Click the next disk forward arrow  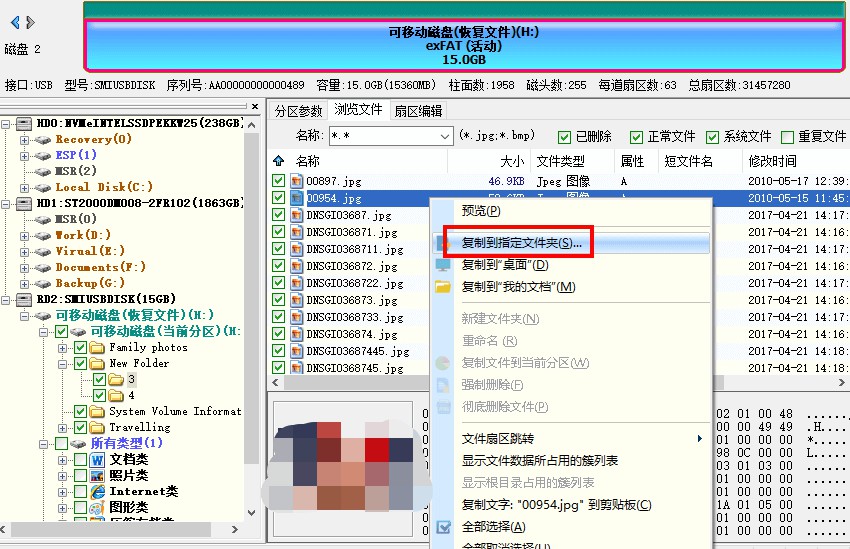[x=30, y=23]
